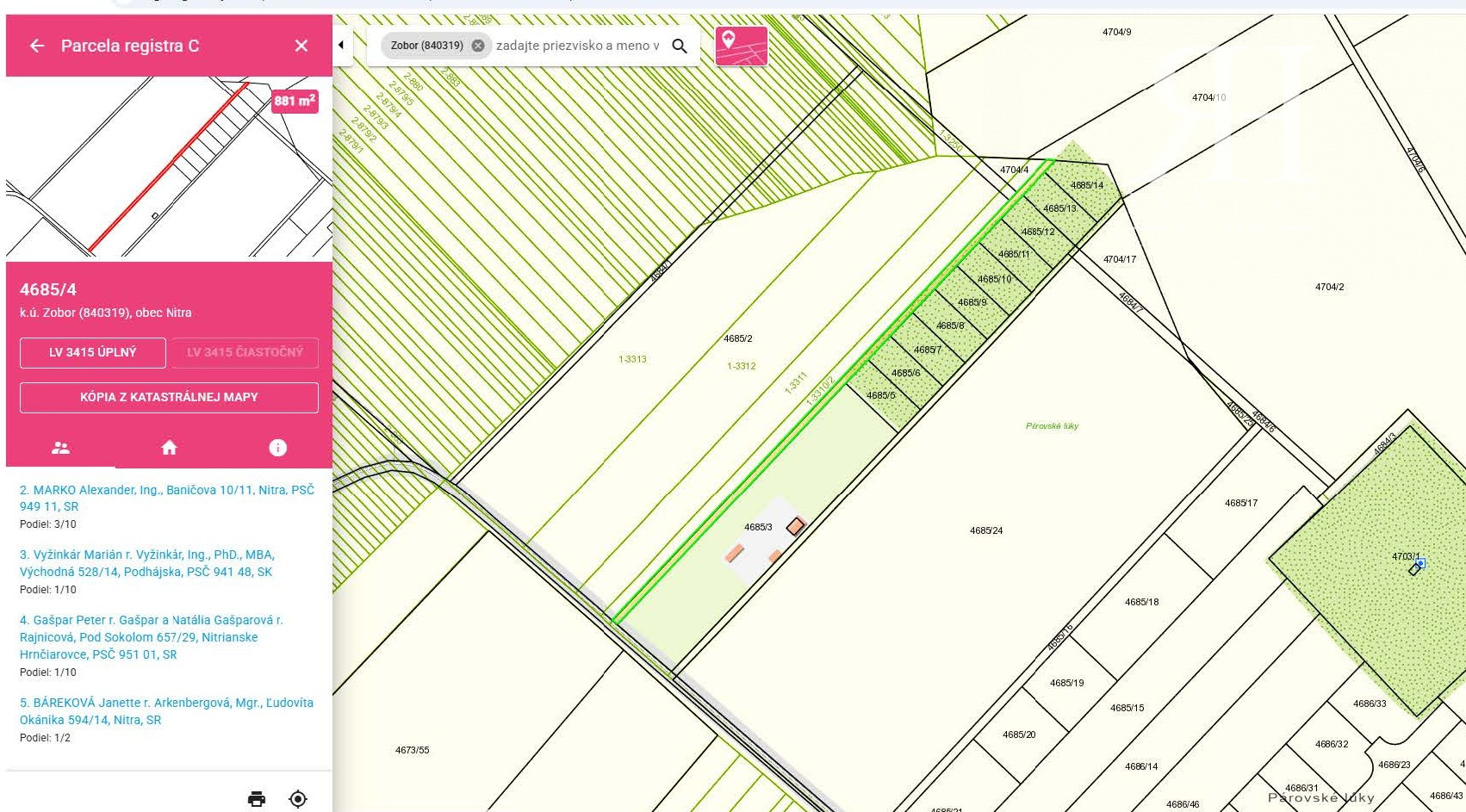Center map on my location
Image resolution: width=1466 pixels, height=812 pixels.
298,798
